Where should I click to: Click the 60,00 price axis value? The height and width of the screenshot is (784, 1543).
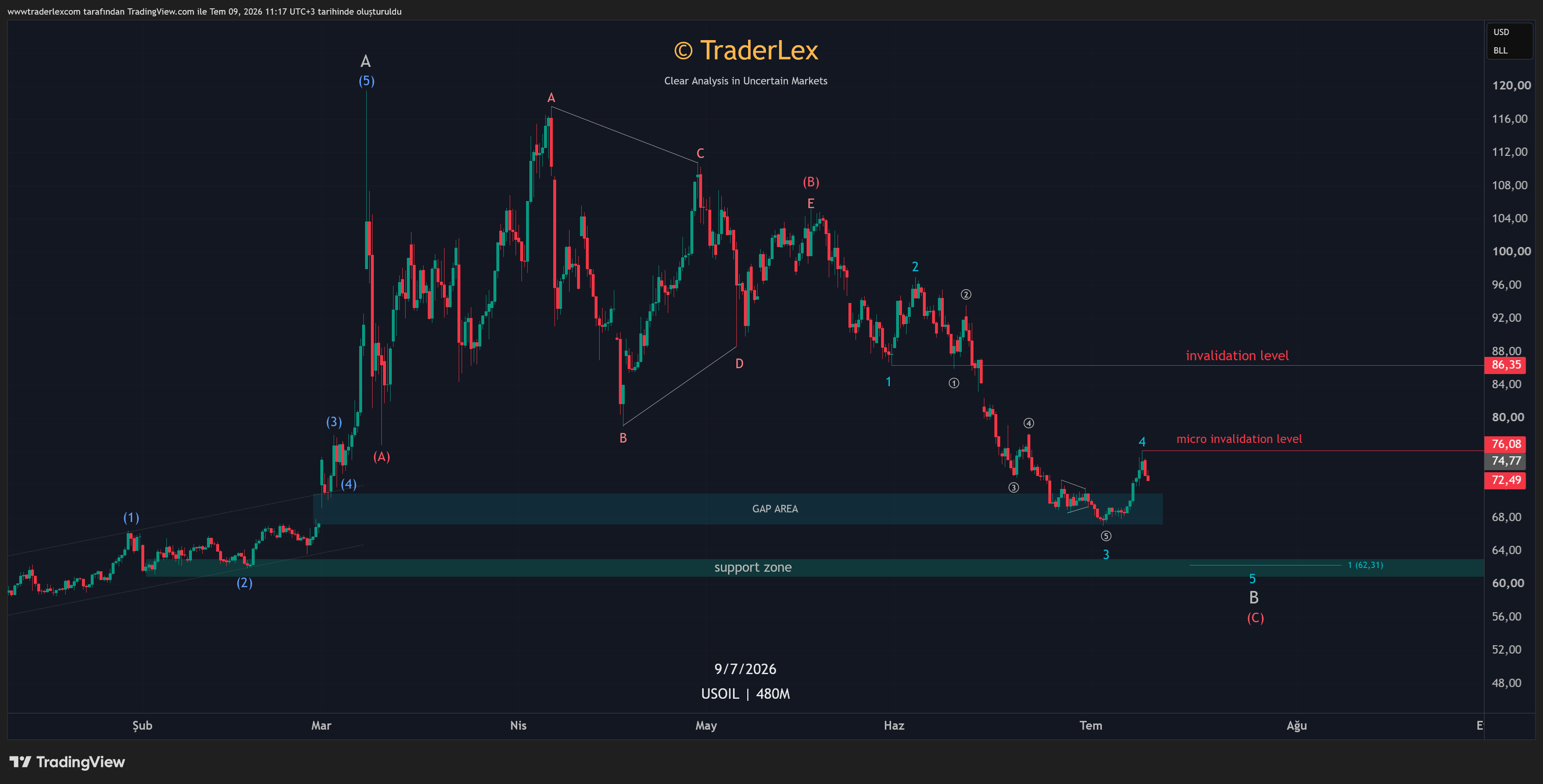pos(1507,583)
